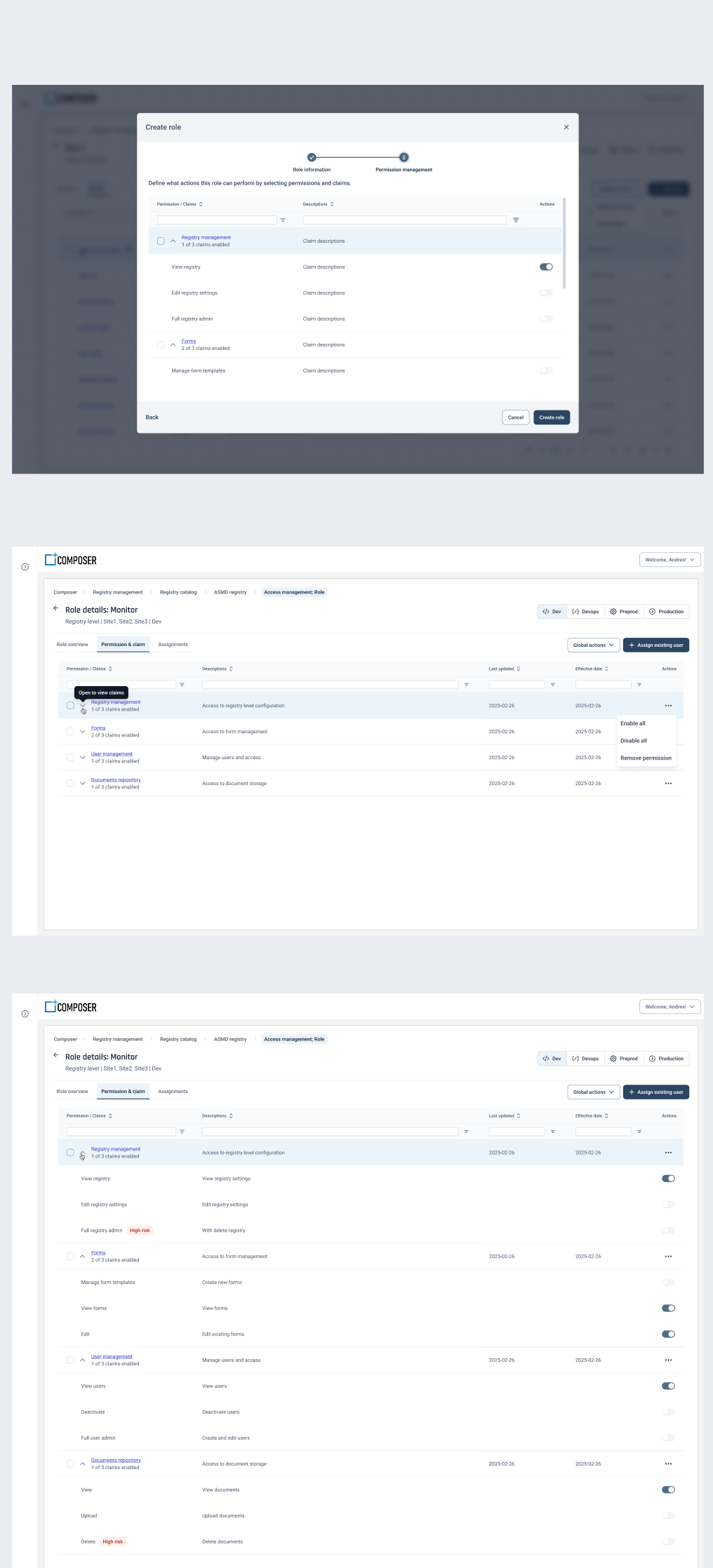Open Global actions dropdown in the collapsed permissions view
Screen dimensions: 713x1568
tap(594, 645)
